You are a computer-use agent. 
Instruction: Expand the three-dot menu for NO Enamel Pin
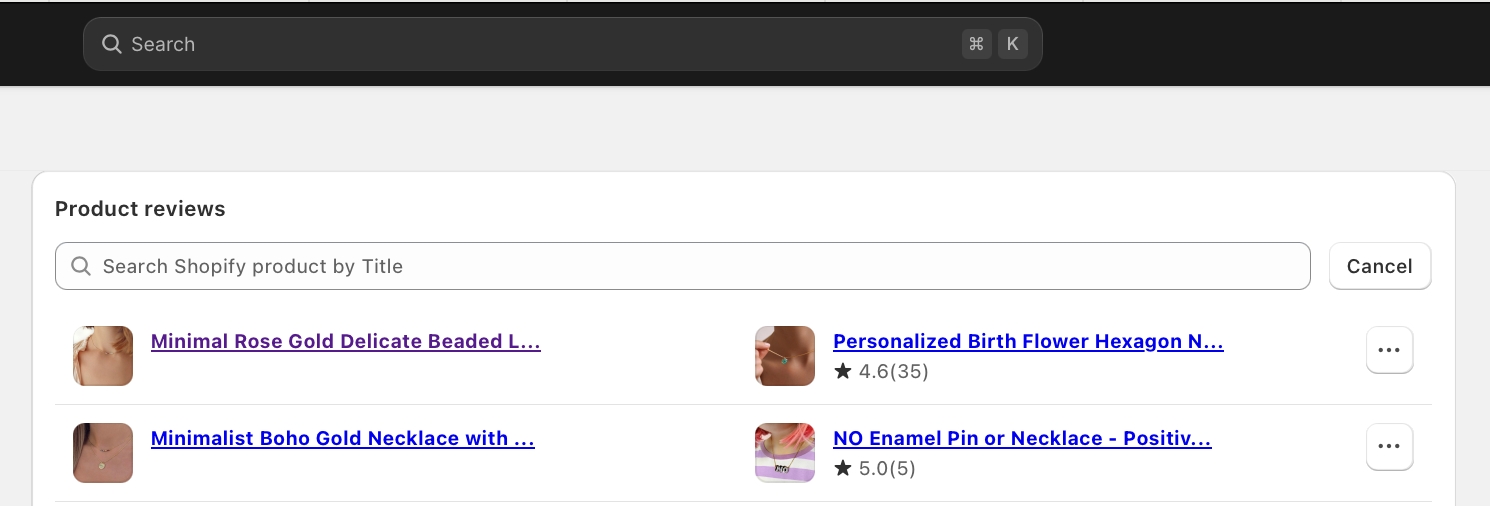[1389, 447]
